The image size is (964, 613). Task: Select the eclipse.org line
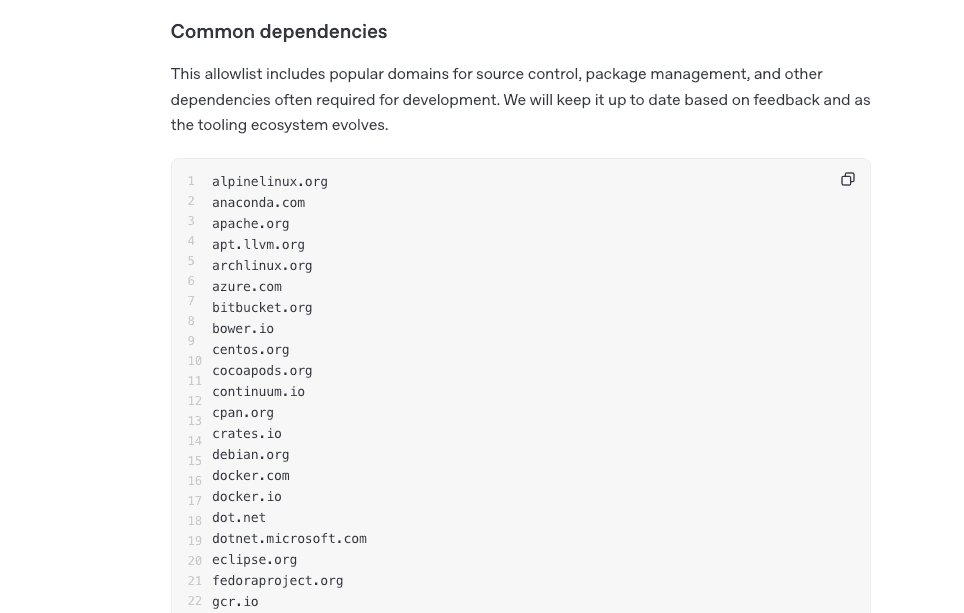point(255,560)
